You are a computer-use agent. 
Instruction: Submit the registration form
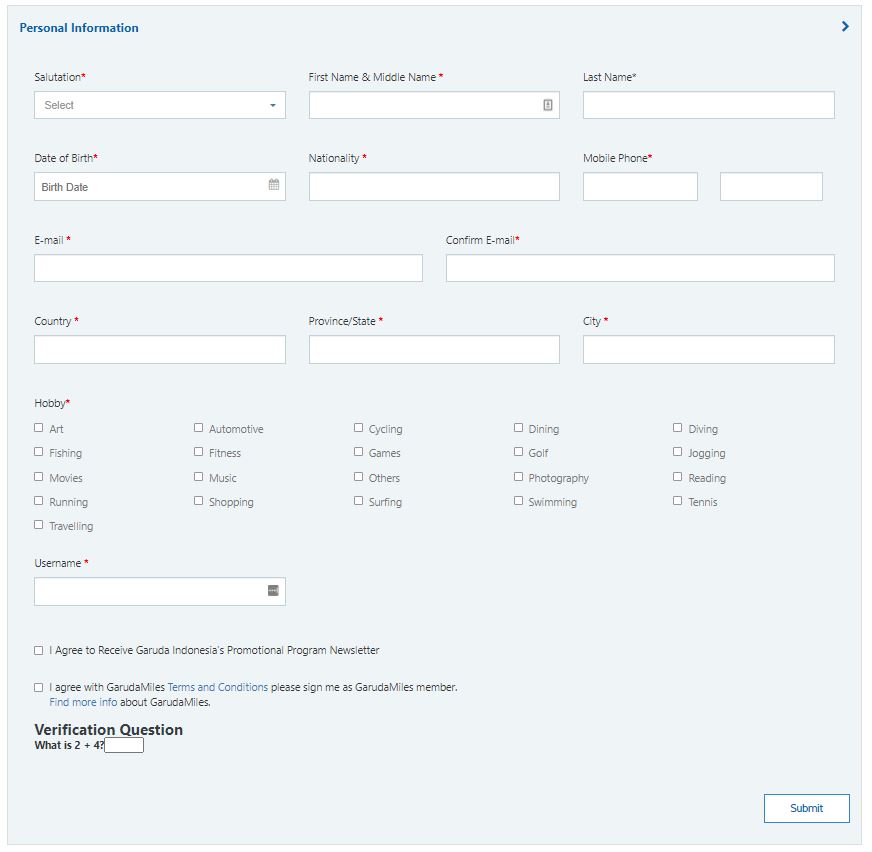tap(806, 808)
